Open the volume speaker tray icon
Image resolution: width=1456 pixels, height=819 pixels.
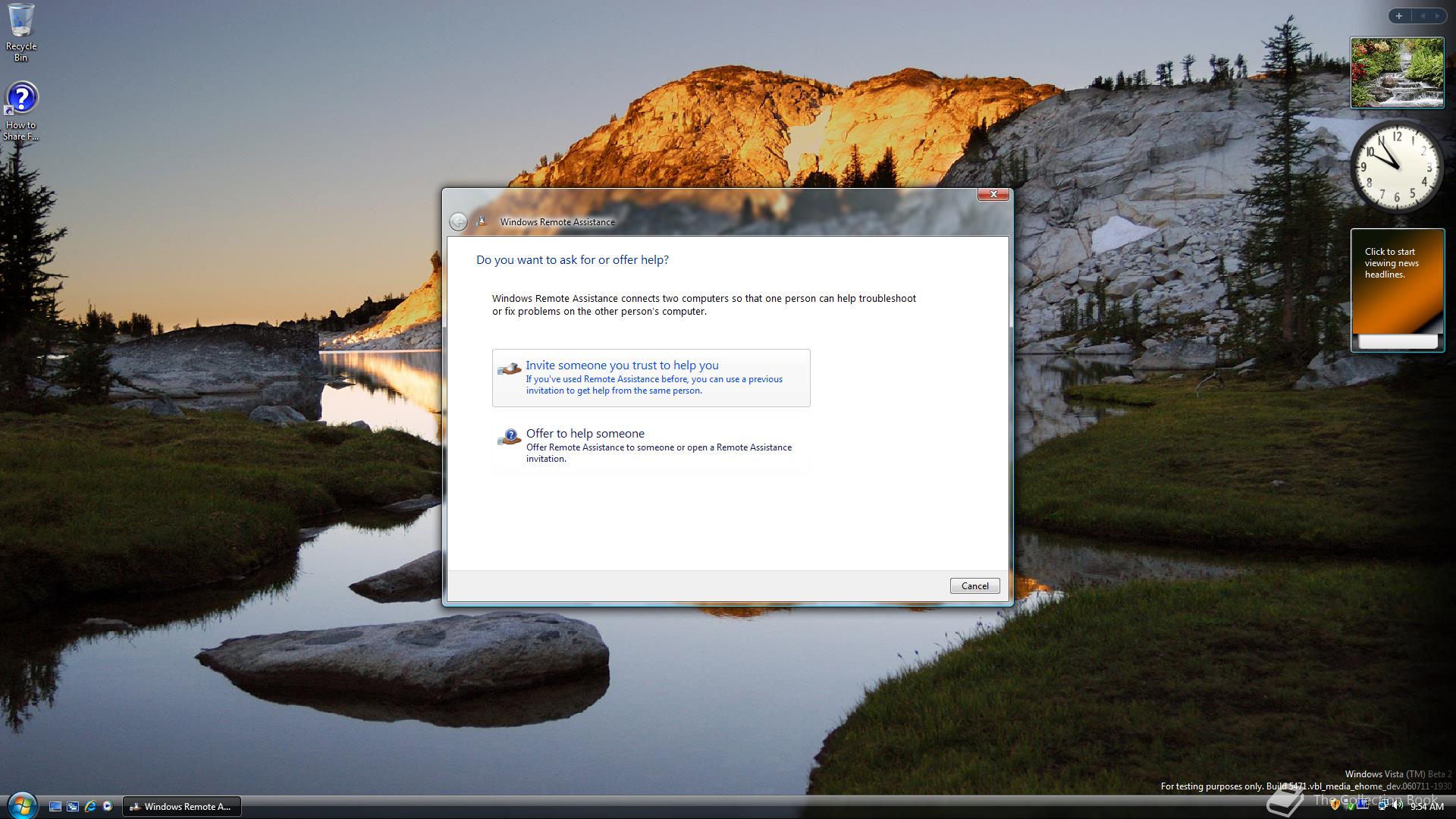point(1398,806)
